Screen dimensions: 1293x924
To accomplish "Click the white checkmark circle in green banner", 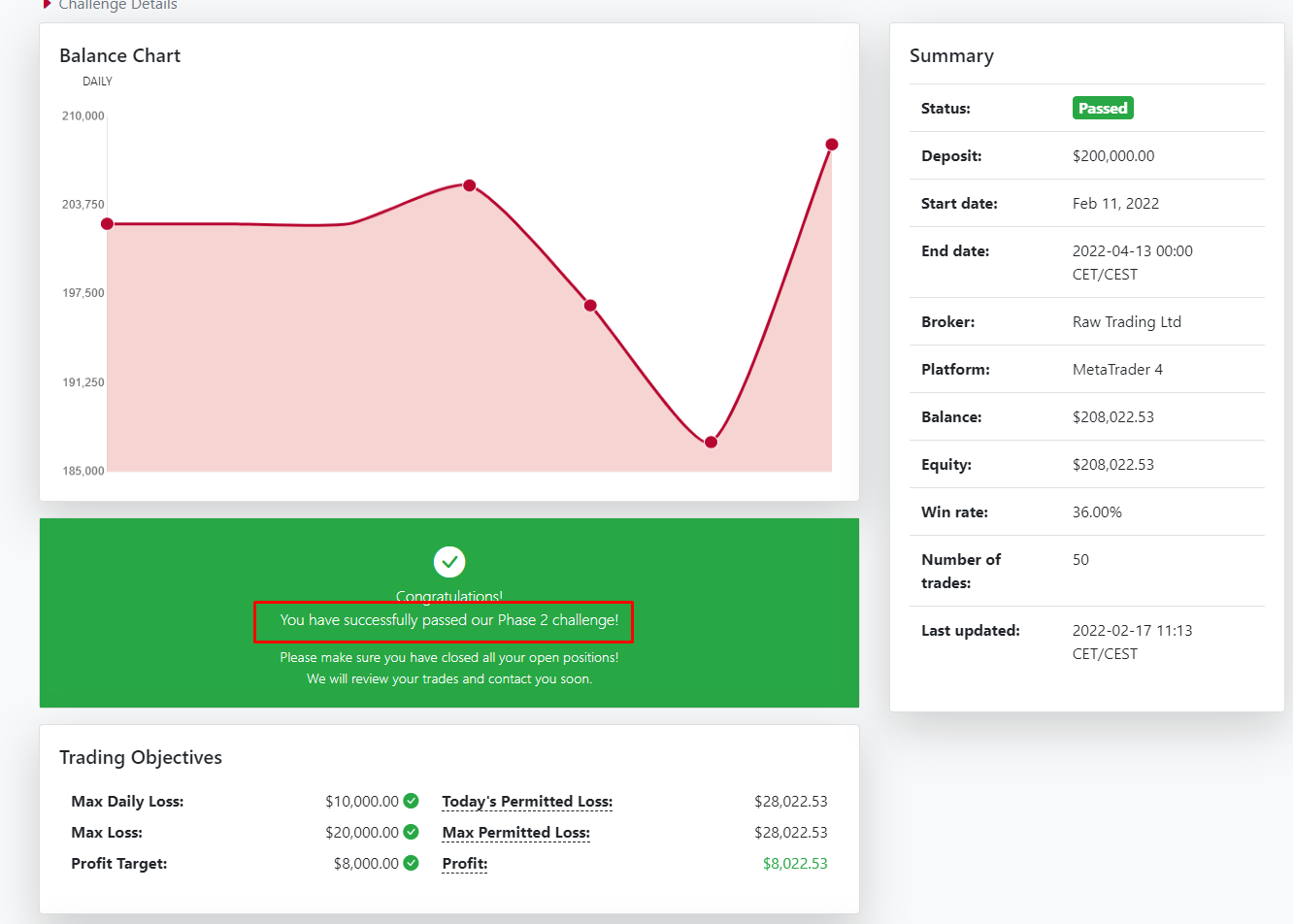I will tap(449, 562).
